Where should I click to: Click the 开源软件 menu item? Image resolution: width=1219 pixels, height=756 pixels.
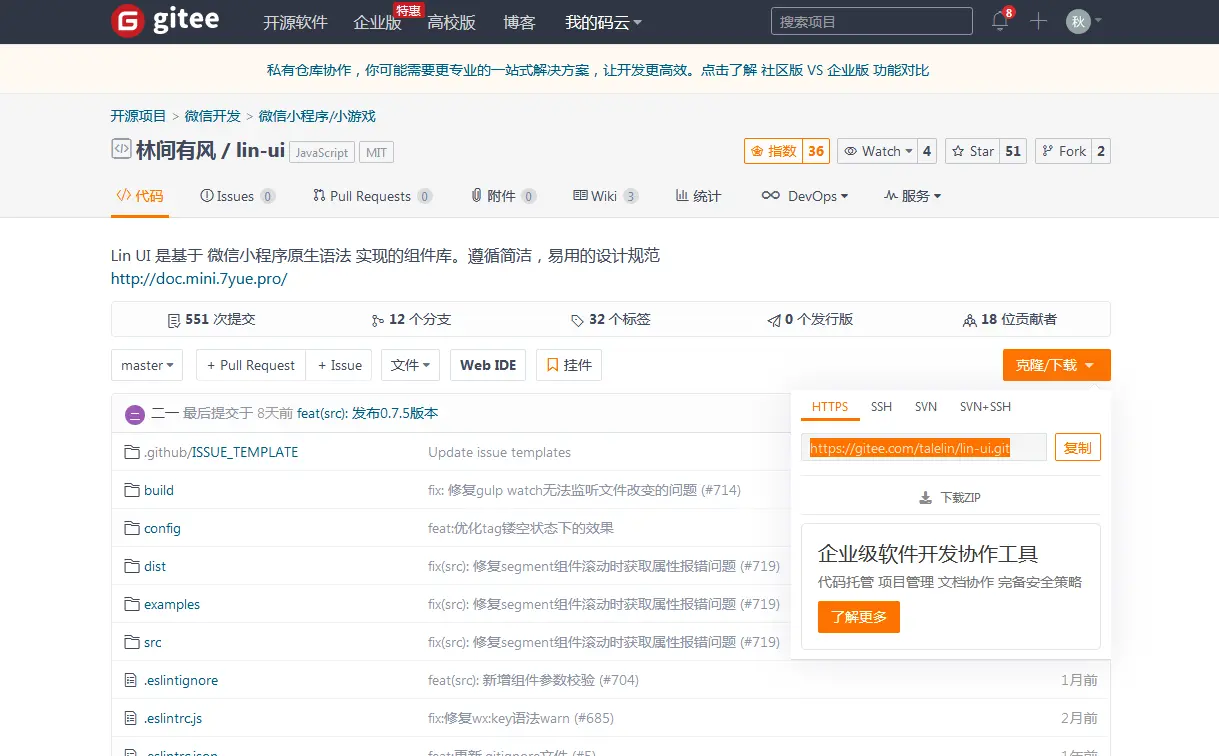point(295,22)
